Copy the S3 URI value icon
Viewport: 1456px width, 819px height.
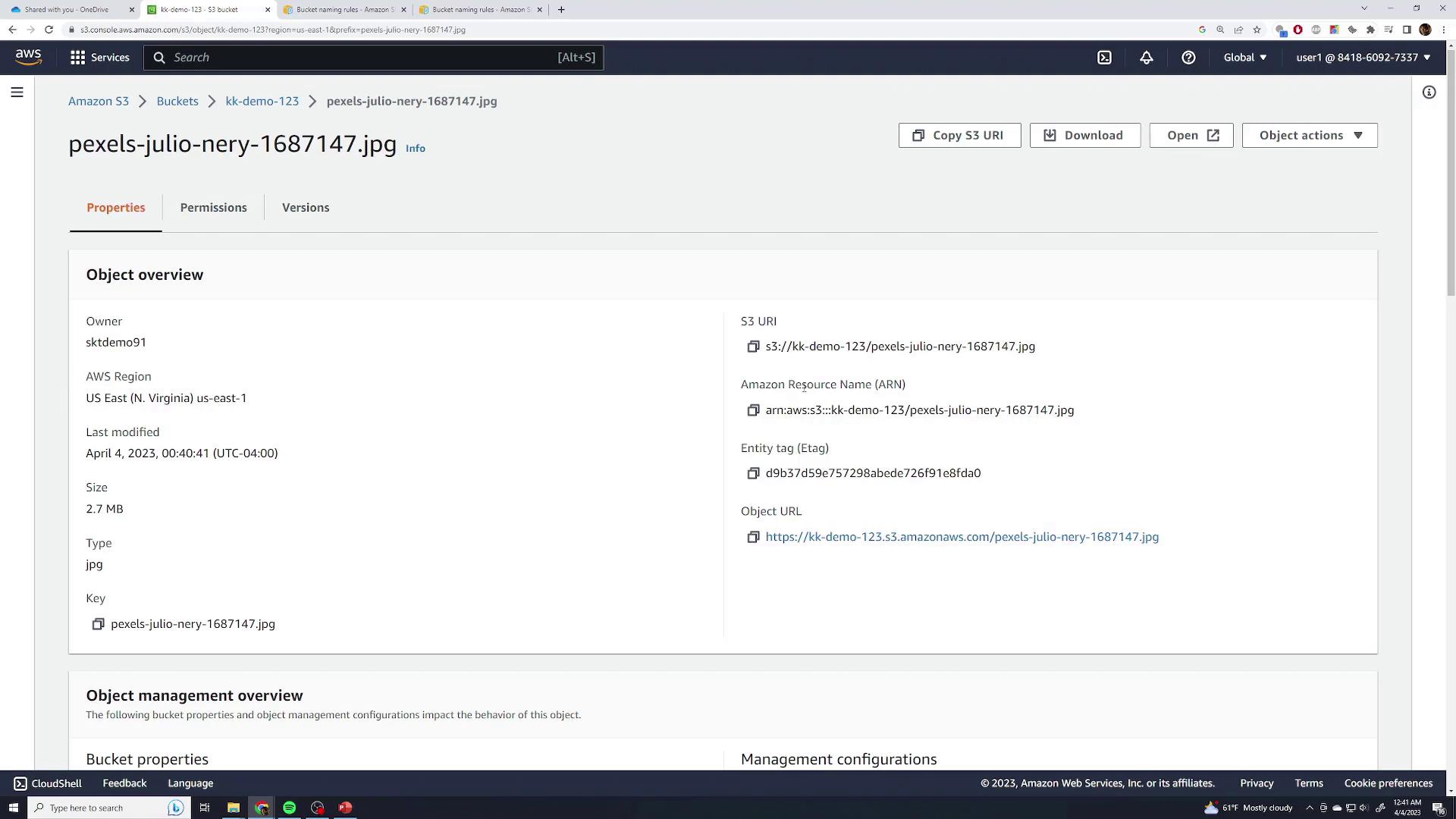tap(753, 347)
